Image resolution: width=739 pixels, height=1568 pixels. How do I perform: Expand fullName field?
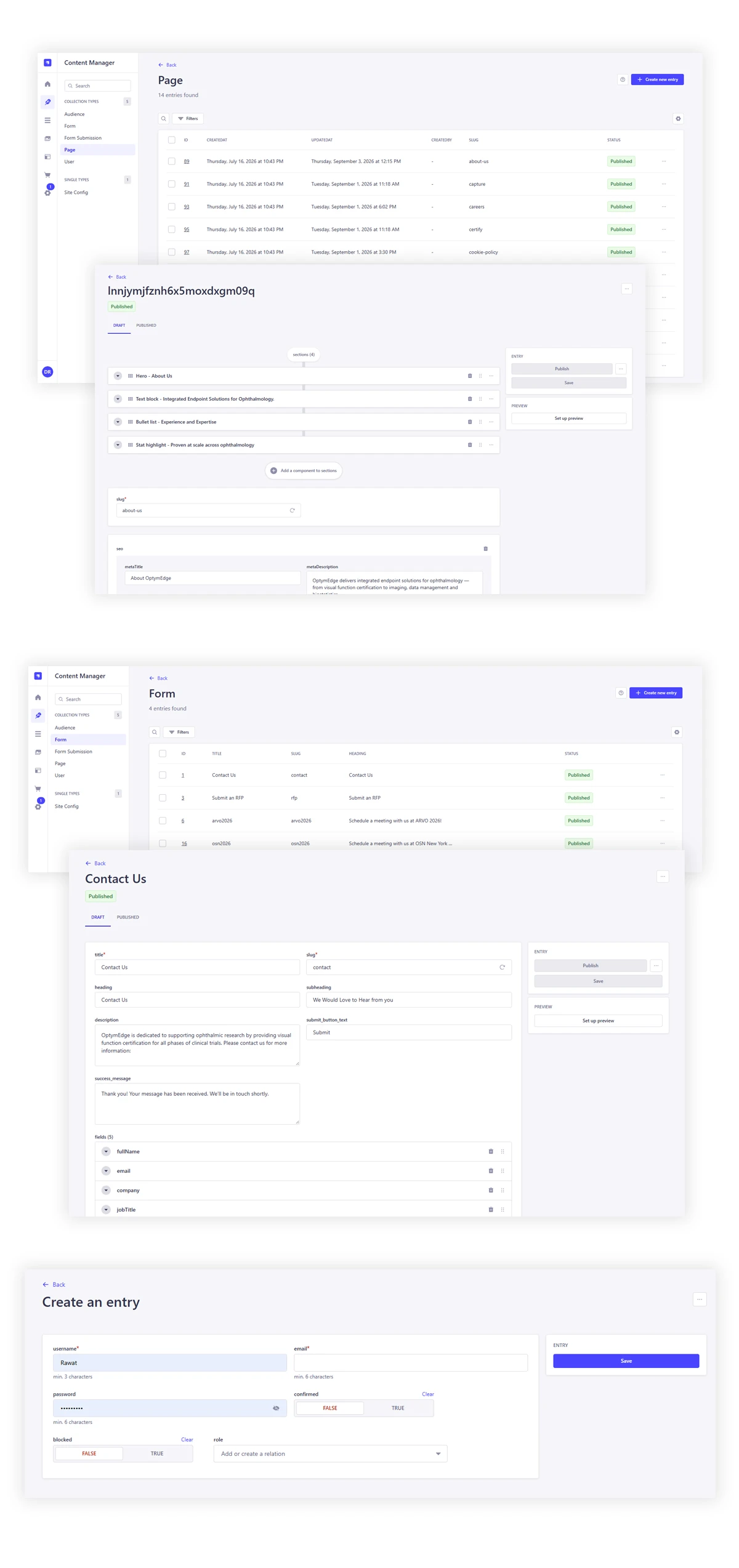(106, 1152)
